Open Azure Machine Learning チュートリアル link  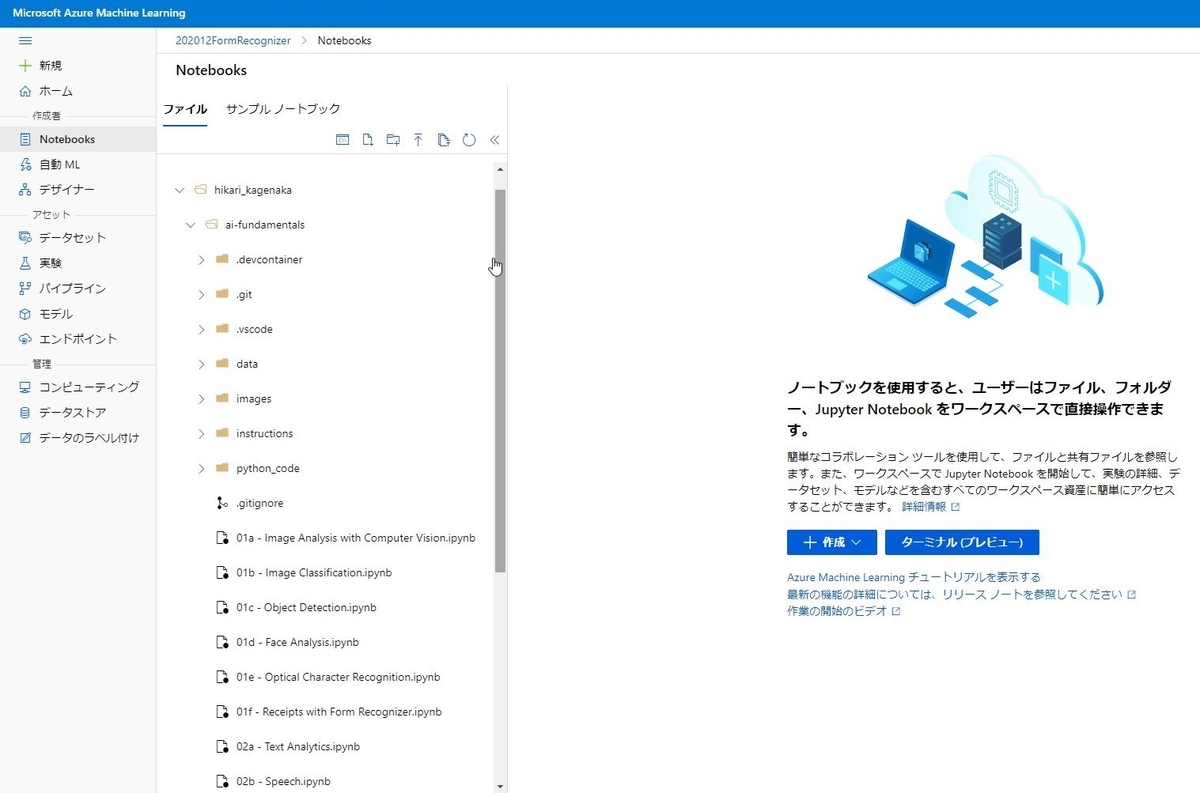(x=914, y=577)
